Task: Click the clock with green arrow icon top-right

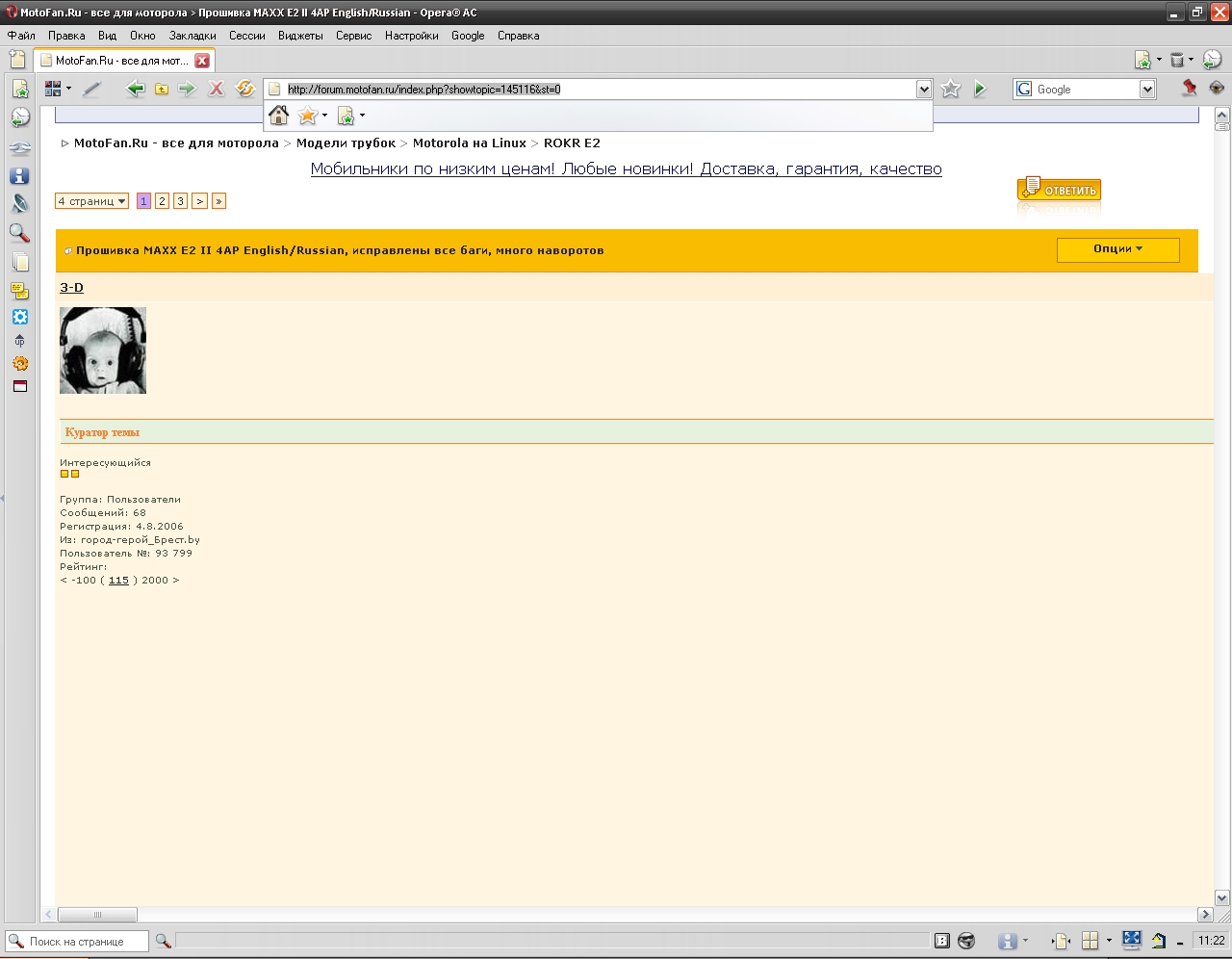Action: point(1212,60)
